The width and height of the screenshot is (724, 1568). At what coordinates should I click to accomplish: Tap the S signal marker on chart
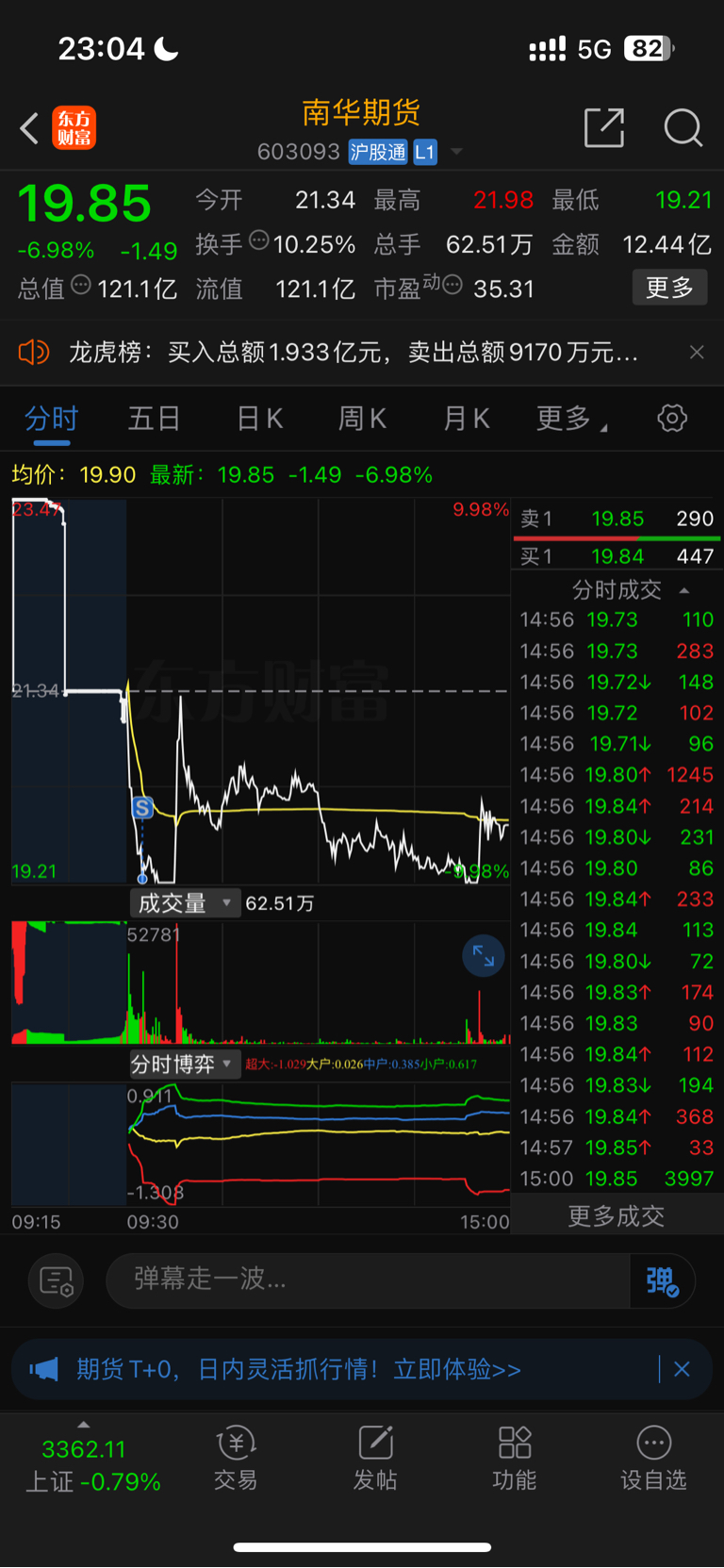tap(142, 808)
